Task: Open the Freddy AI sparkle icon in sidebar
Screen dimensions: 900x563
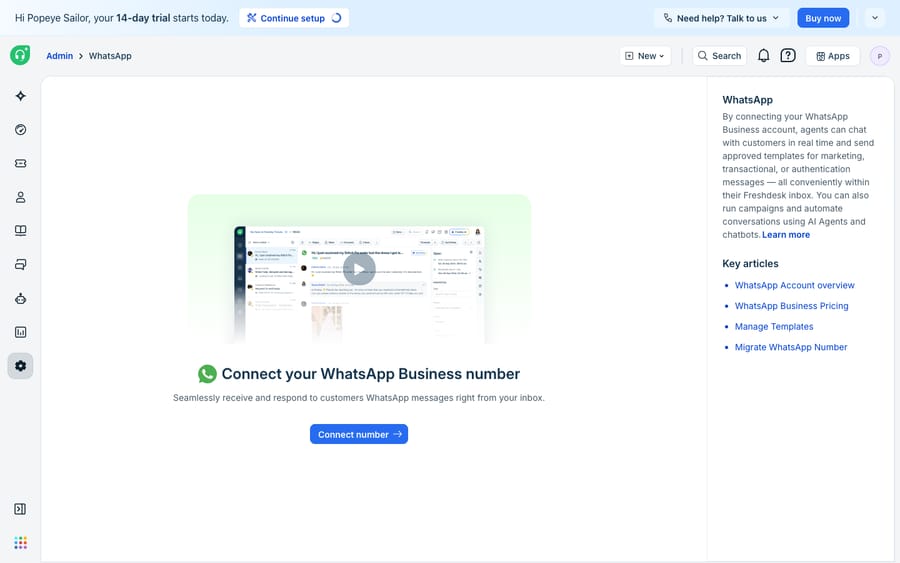Action: pyautogui.click(x=21, y=96)
